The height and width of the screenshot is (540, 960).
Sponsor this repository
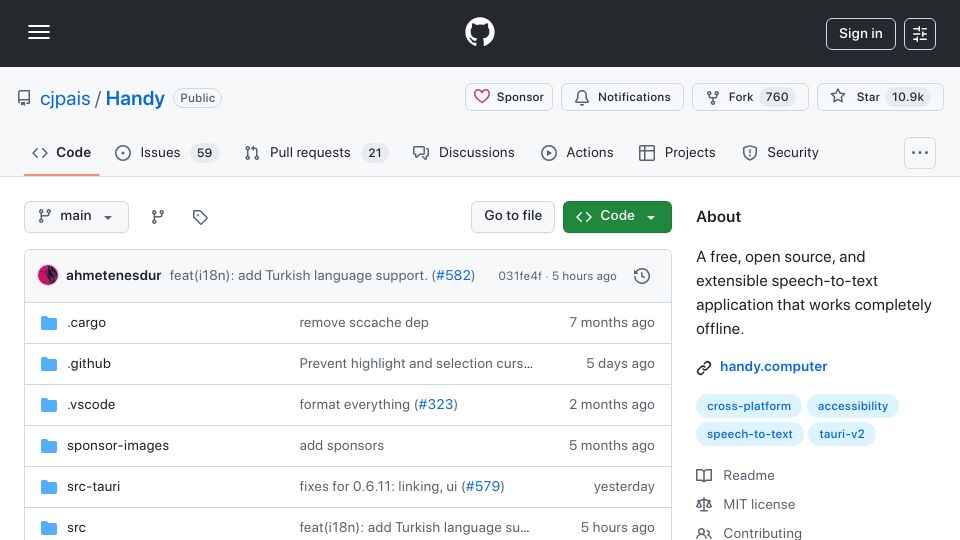(509, 97)
